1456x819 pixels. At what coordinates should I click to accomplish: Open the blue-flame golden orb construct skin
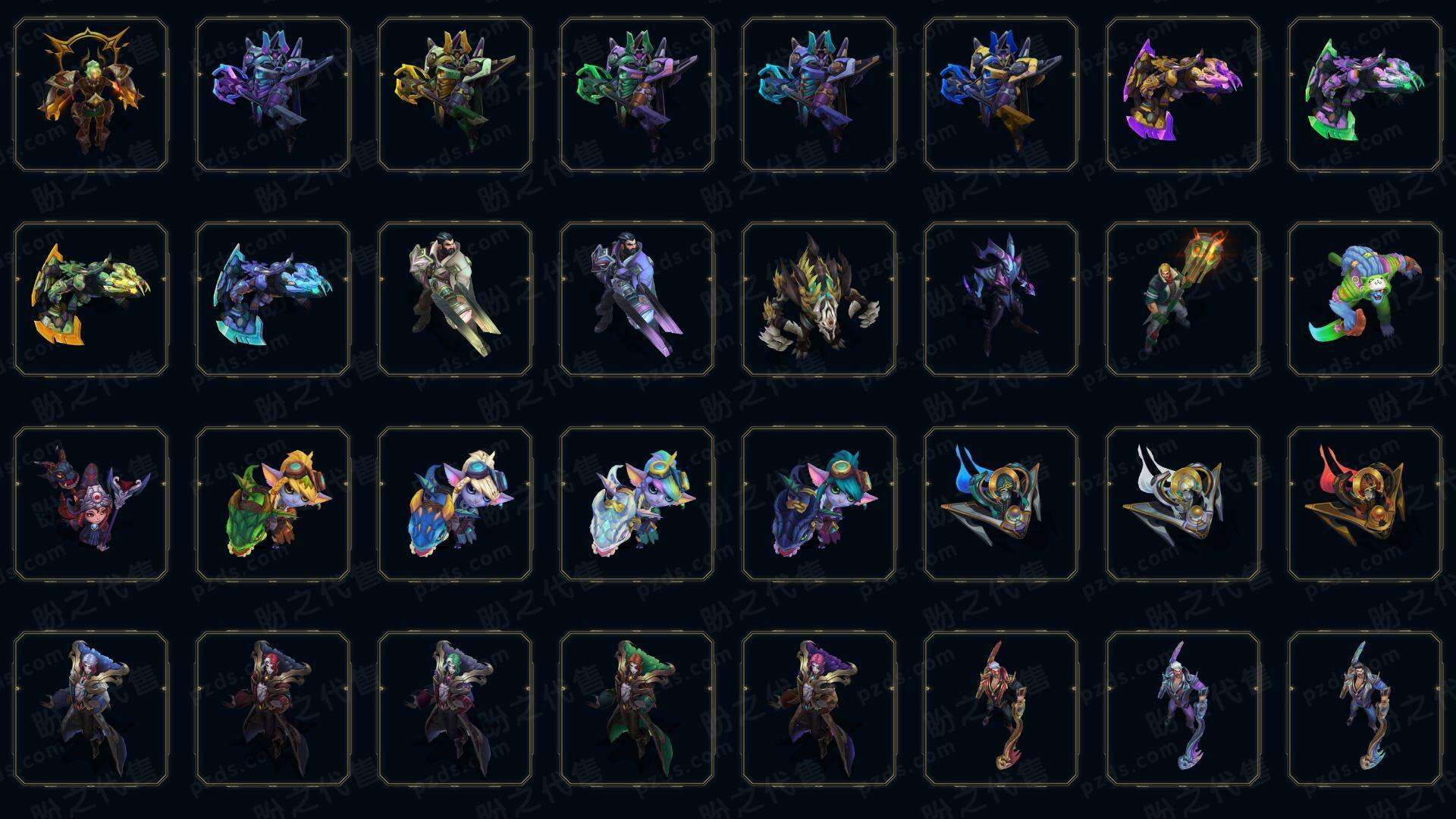coord(1001,504)
